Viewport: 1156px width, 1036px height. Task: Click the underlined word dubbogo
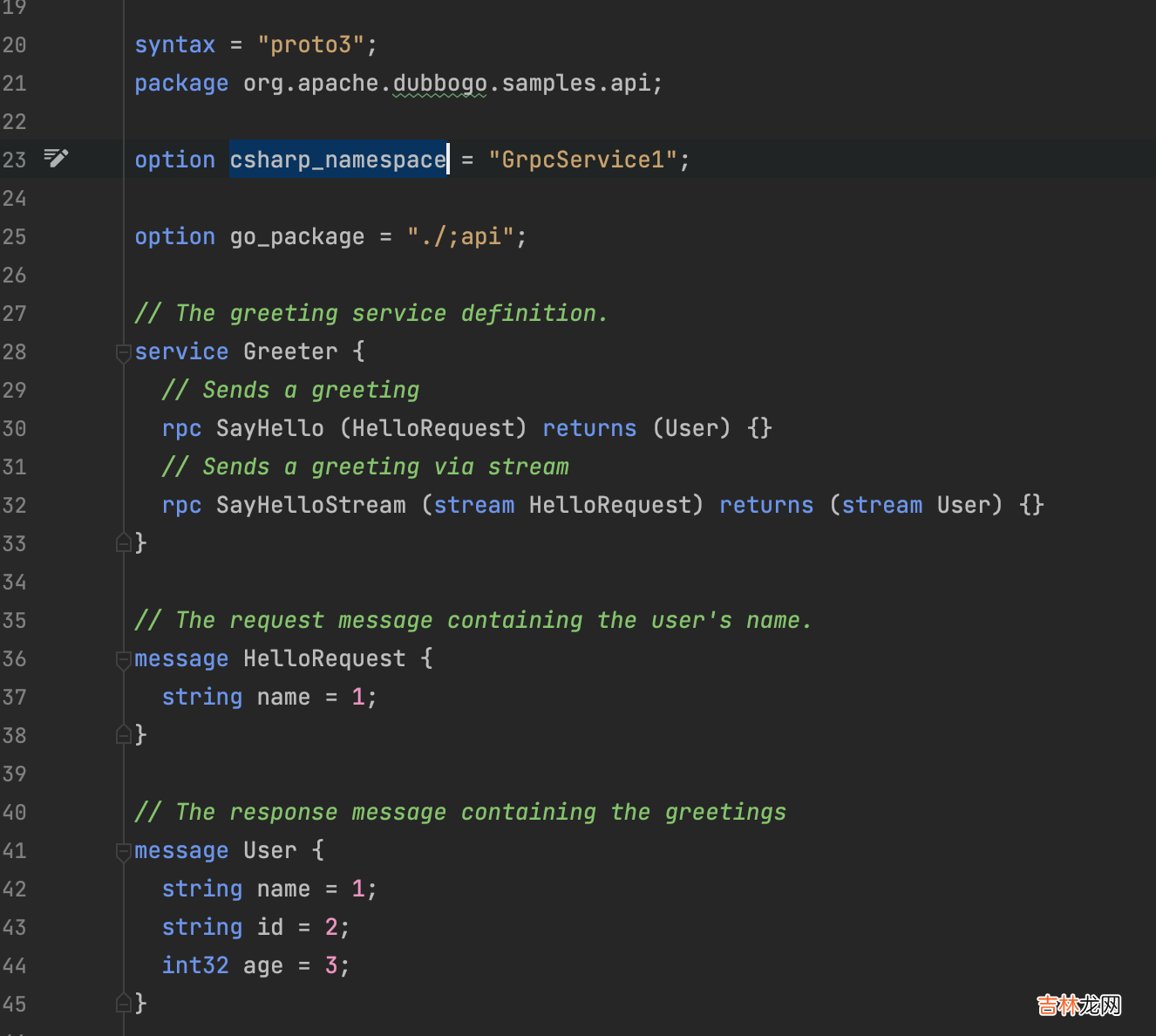tap(440, 83)
